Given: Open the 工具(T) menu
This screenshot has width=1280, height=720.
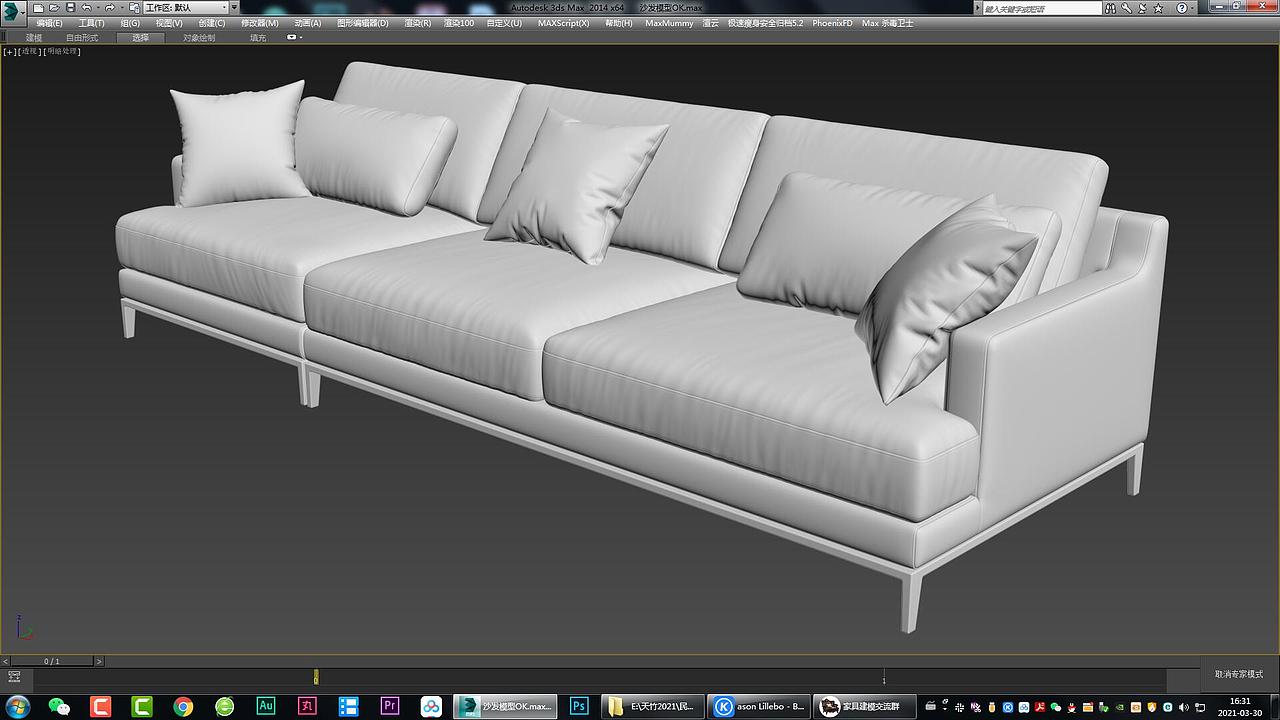Looking at the screenshot, I should click(x=91, y=23).
